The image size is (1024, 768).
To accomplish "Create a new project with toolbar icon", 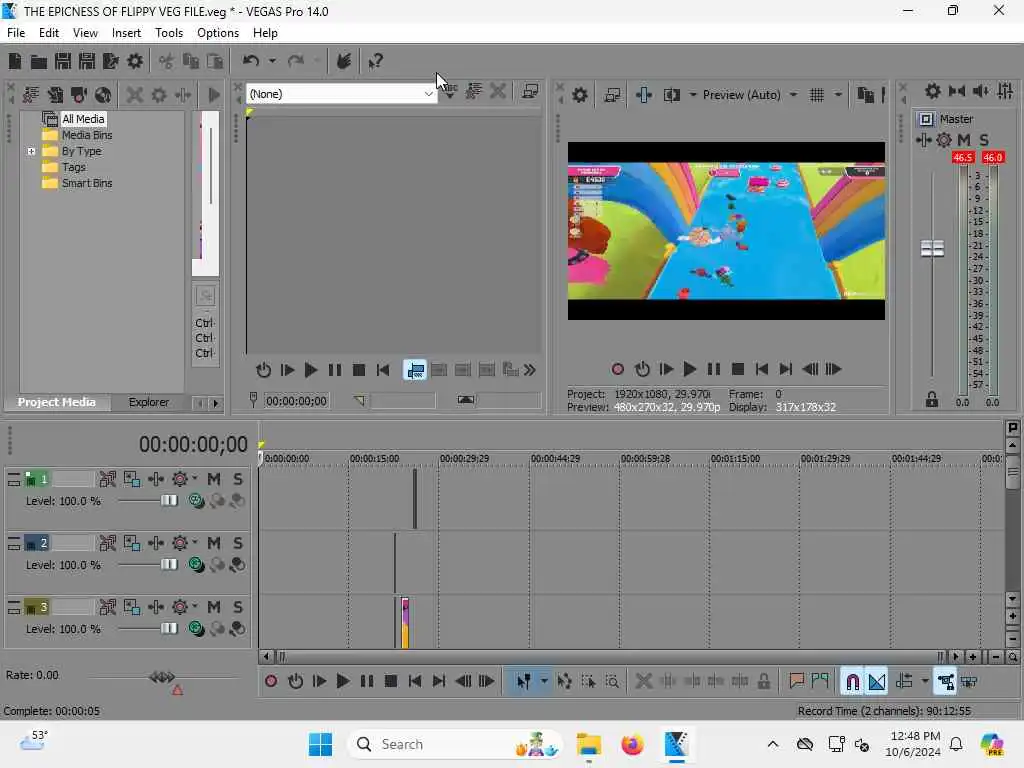I will (14, 61).
